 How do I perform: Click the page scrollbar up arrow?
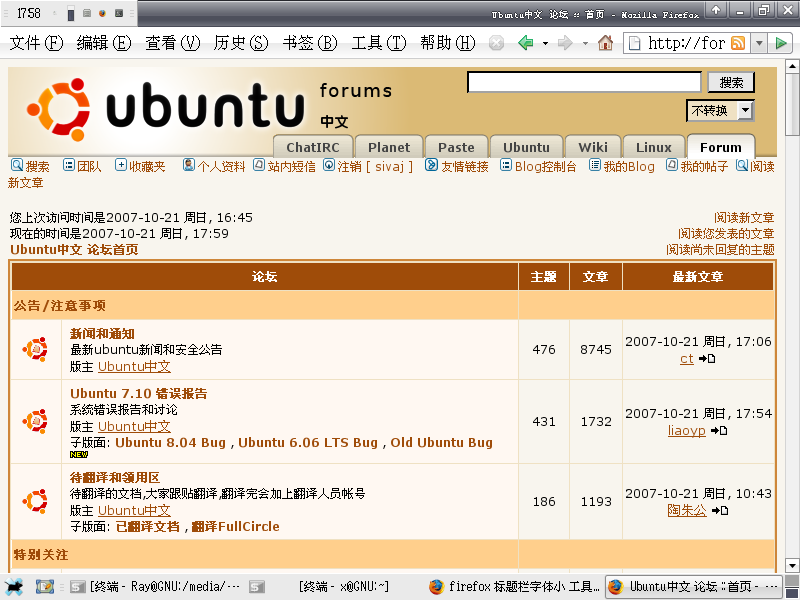click(792, 66)
